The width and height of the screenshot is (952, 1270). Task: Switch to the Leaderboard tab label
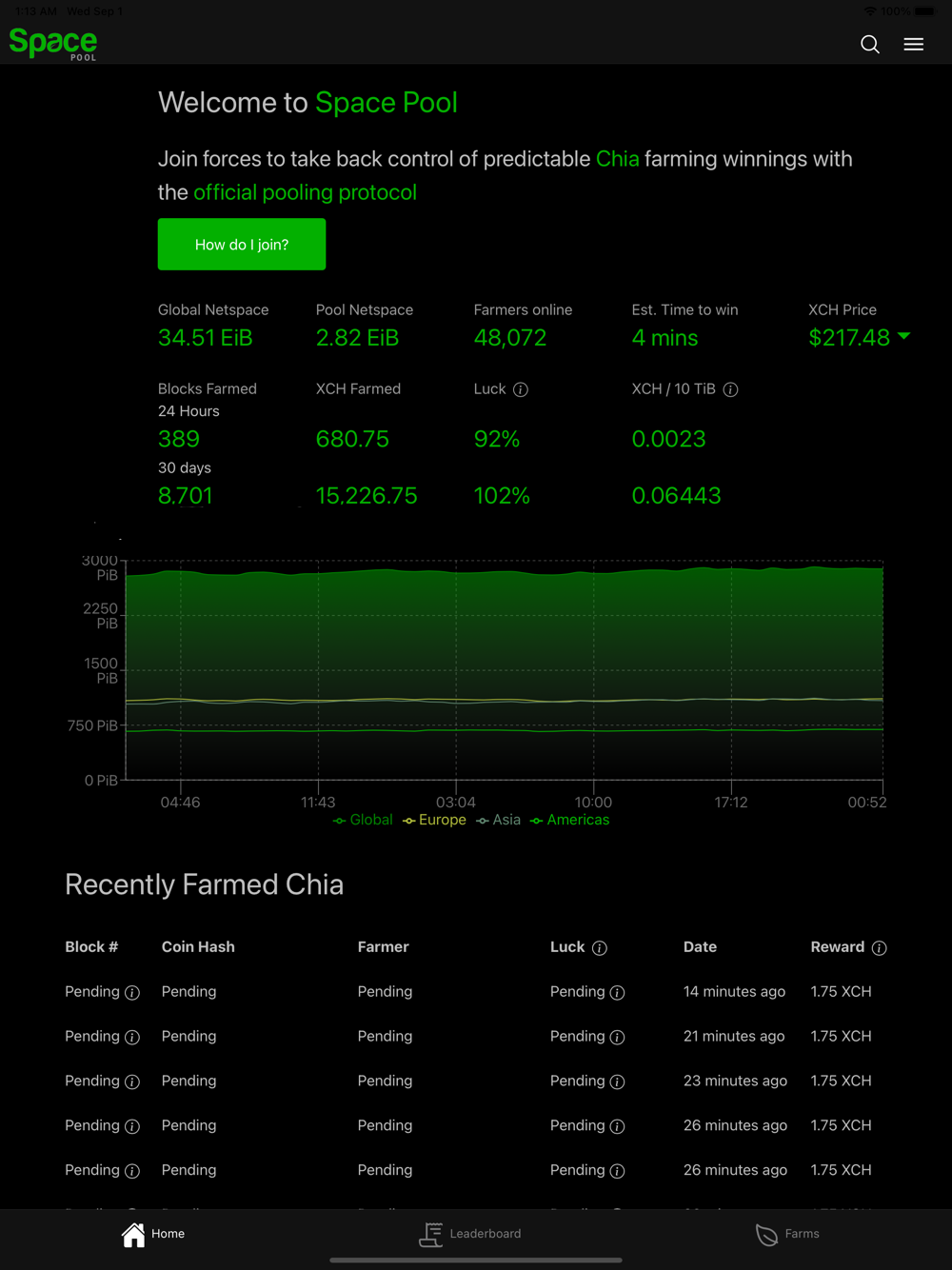click(x=486, y=1234)
